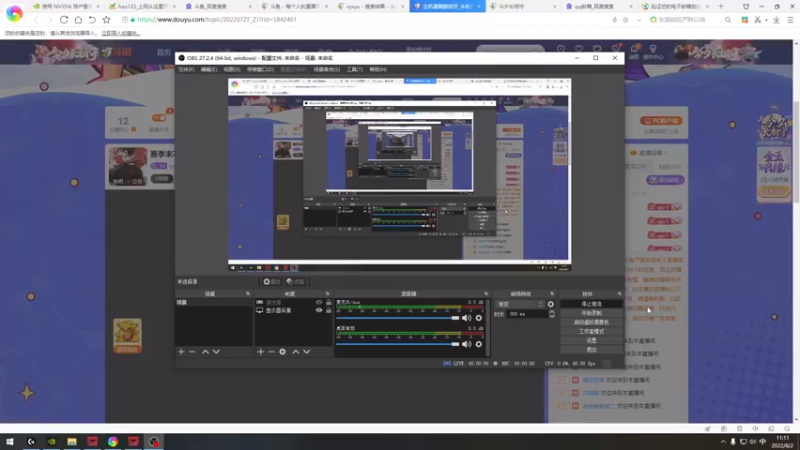Open the 场景集合(S) menu in OBS
800x450 pixels.
point(327,69)
